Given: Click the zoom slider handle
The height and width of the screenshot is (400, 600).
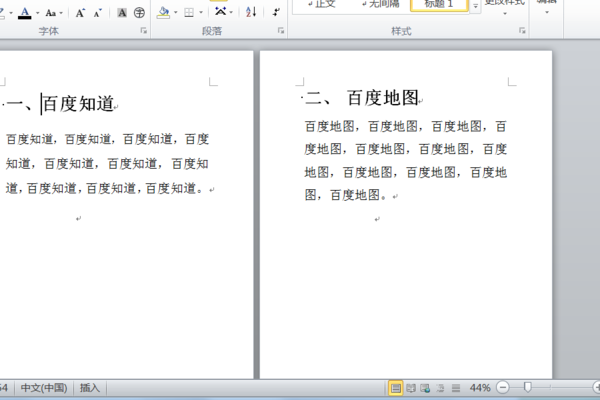Looking at the screenshot, I should [528, 387].
